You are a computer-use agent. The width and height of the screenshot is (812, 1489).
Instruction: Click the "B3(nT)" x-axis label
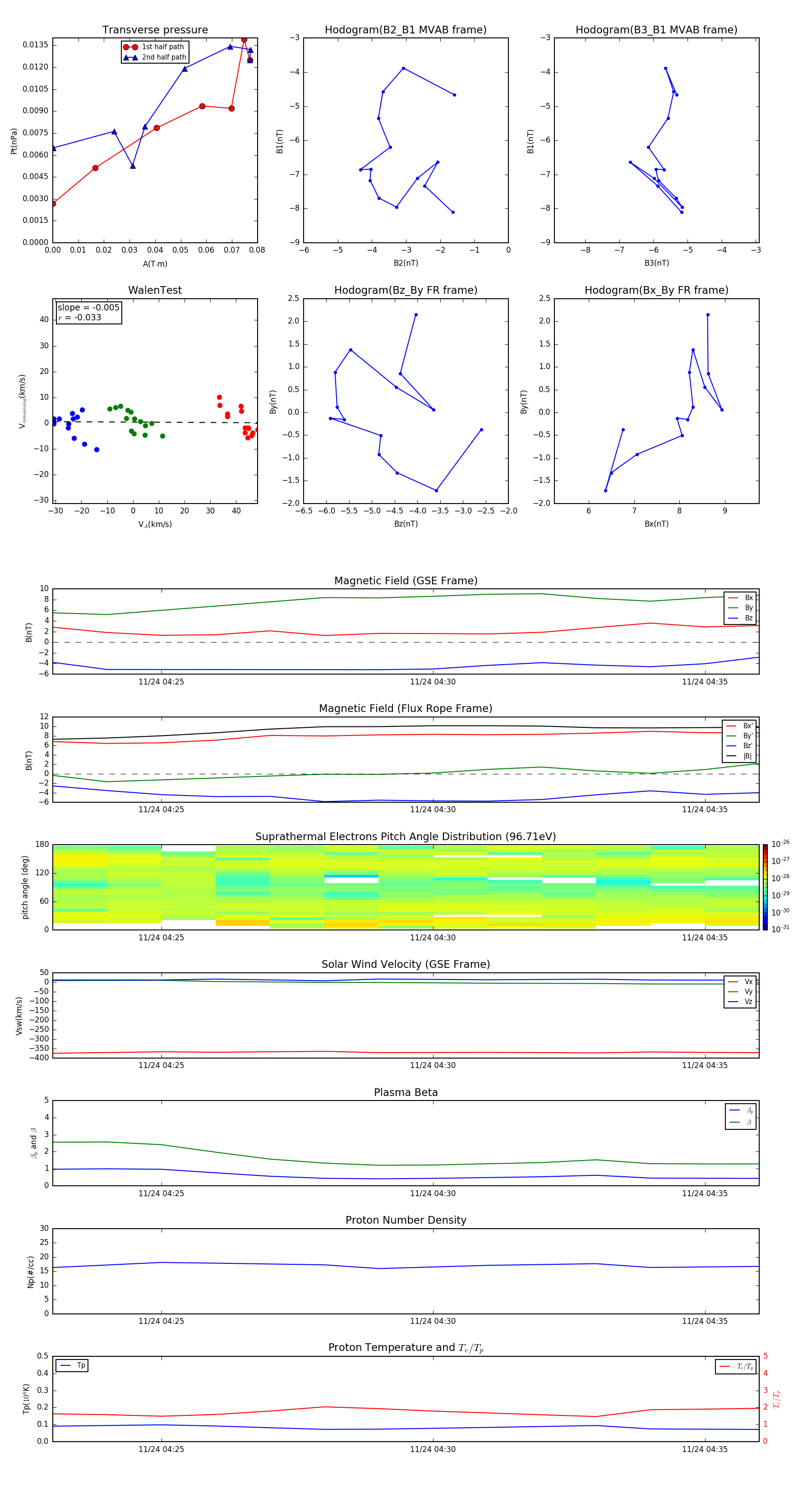[x=656, y=263]
